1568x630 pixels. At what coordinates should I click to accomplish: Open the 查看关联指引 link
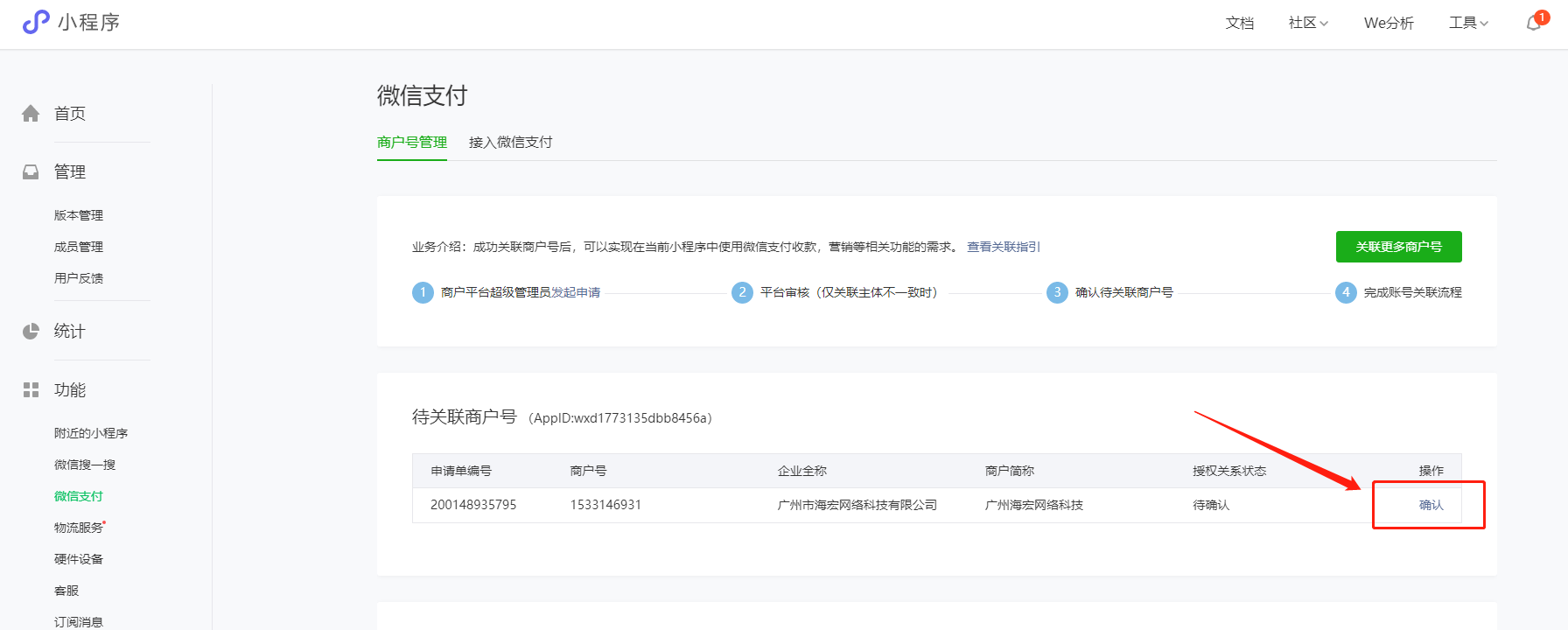coord(1004,247)
